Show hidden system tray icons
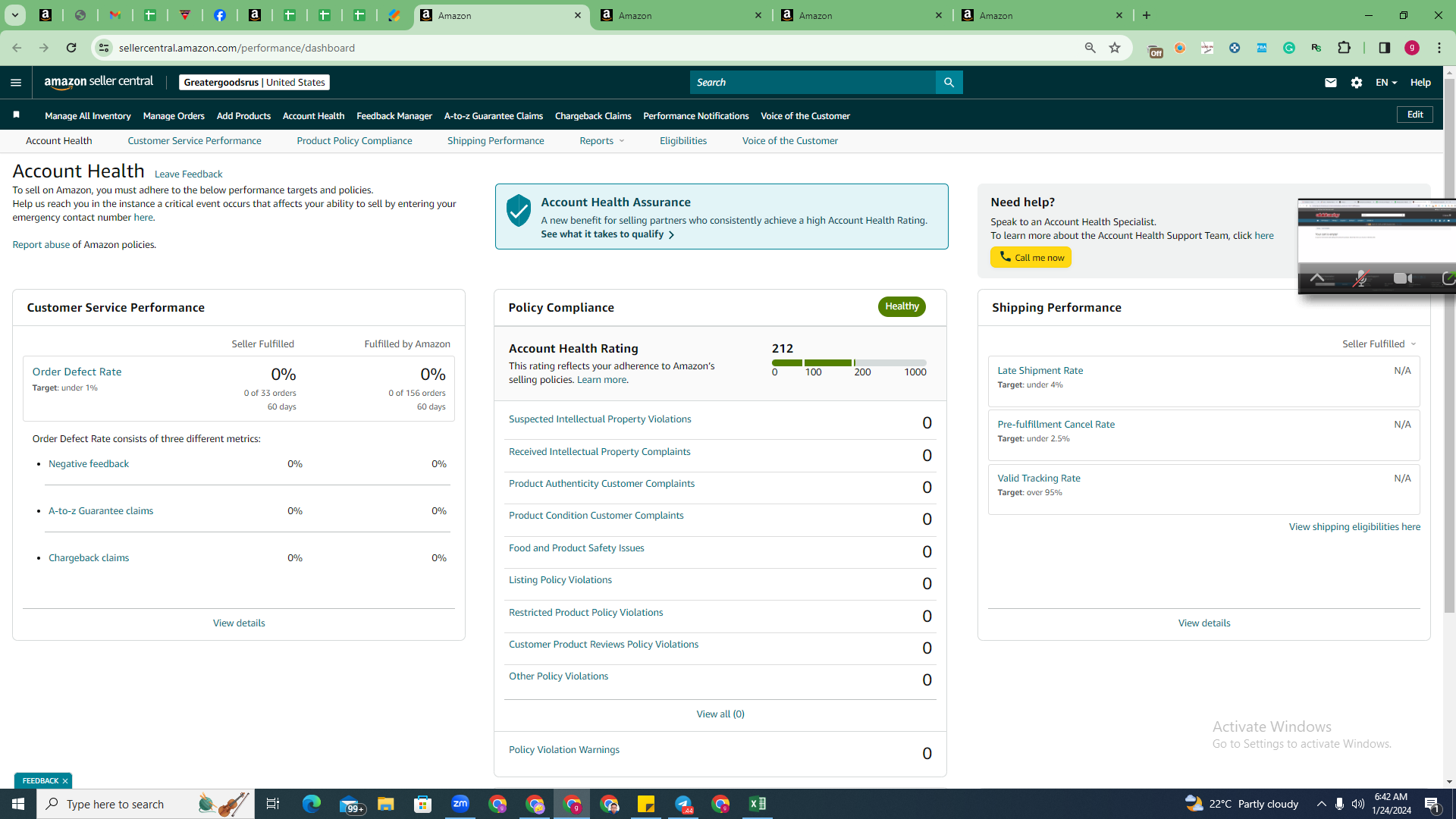Image resolution: width=1456 pixels, height=819 pixels. click(1322, 804)
